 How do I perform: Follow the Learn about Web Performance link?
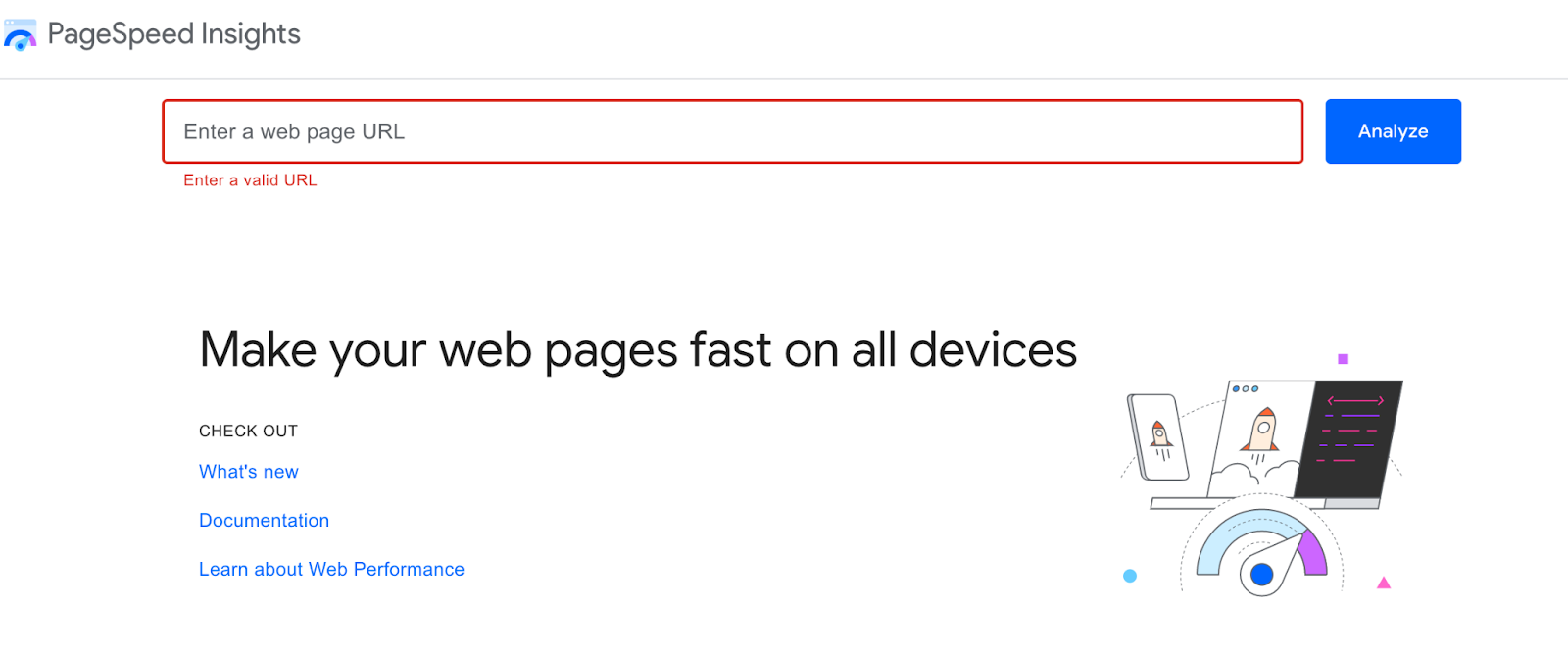point(331,570)
